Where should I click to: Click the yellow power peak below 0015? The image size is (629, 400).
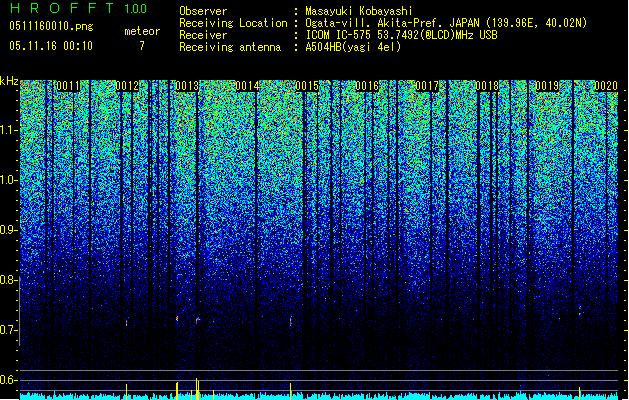[291, 391]
